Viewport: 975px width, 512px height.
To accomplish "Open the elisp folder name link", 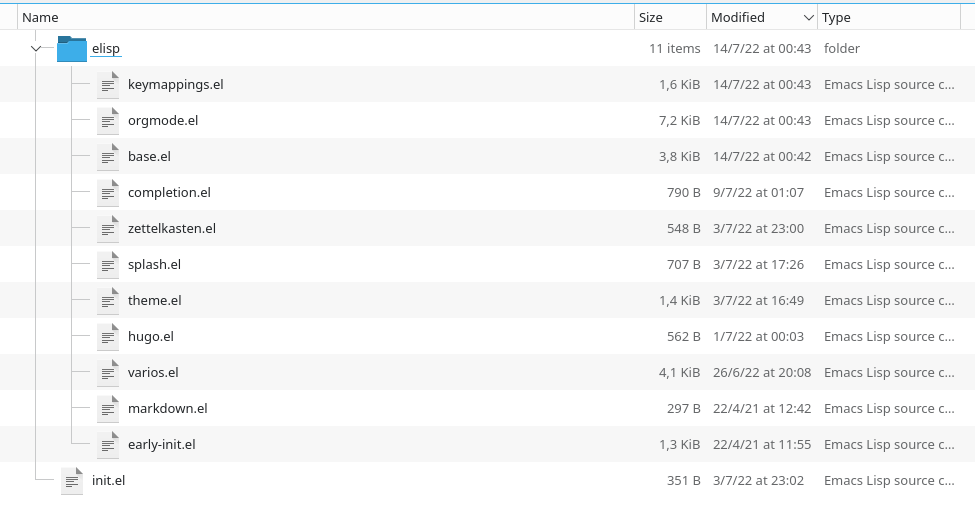I will (105, 49).
